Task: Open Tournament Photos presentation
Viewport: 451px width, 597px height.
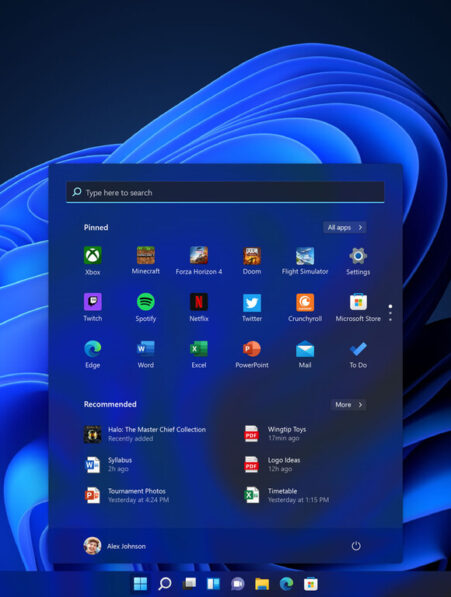Action: (x=126, y=495)
